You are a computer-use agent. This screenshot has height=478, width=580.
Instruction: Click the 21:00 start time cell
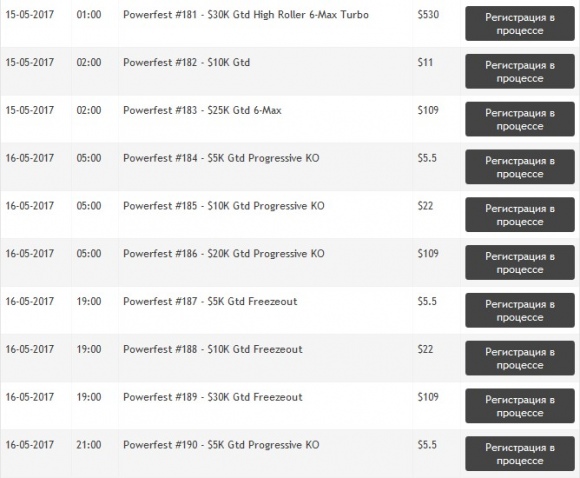(89, 445)
